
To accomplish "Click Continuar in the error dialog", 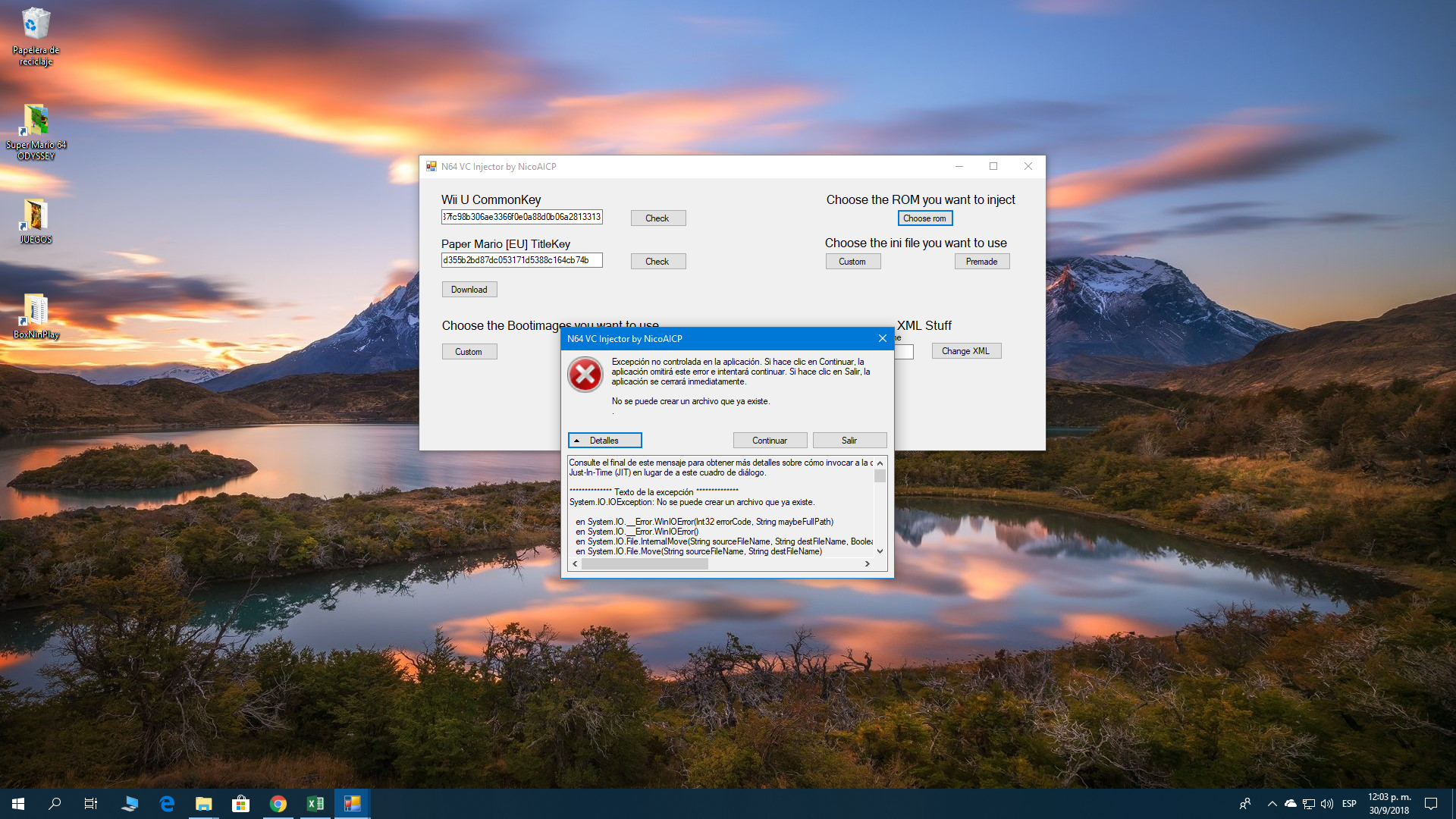I will 770,441.
